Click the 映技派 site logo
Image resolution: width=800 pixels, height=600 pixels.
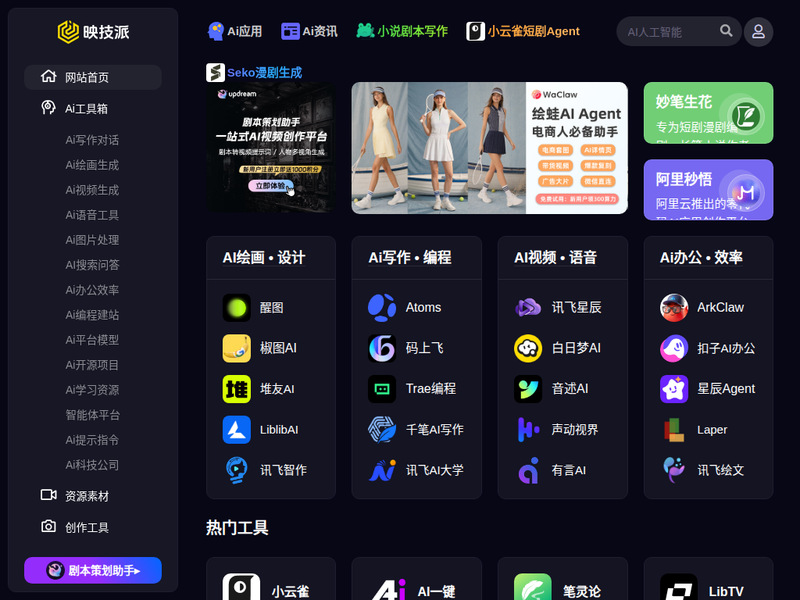93,32
